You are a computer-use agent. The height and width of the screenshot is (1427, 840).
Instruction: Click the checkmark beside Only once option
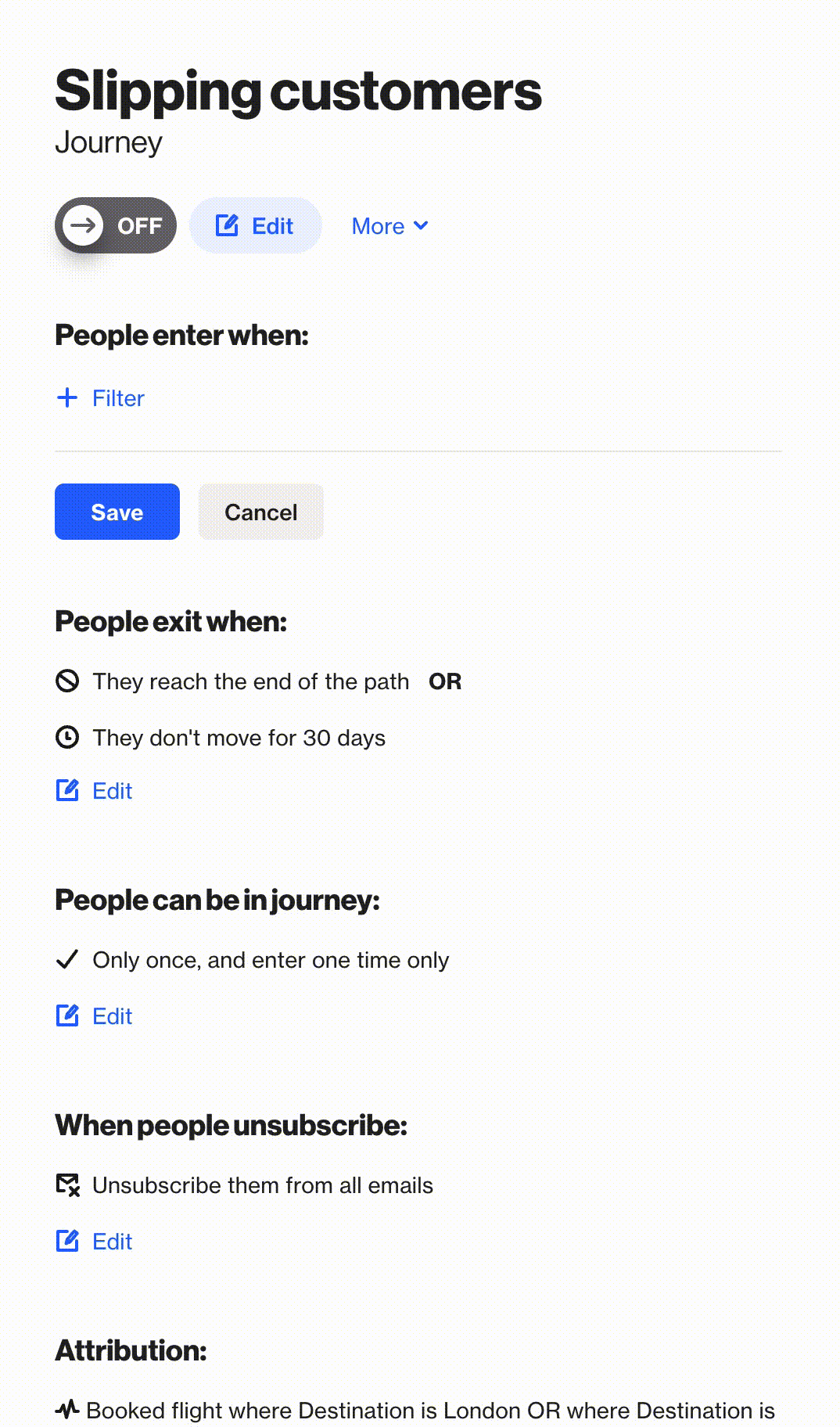pyautogui.click(x=67, y=959)
